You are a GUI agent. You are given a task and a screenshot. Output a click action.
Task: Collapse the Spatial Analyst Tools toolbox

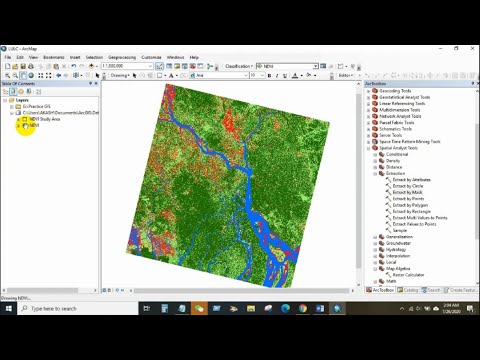tap(368, 148)
